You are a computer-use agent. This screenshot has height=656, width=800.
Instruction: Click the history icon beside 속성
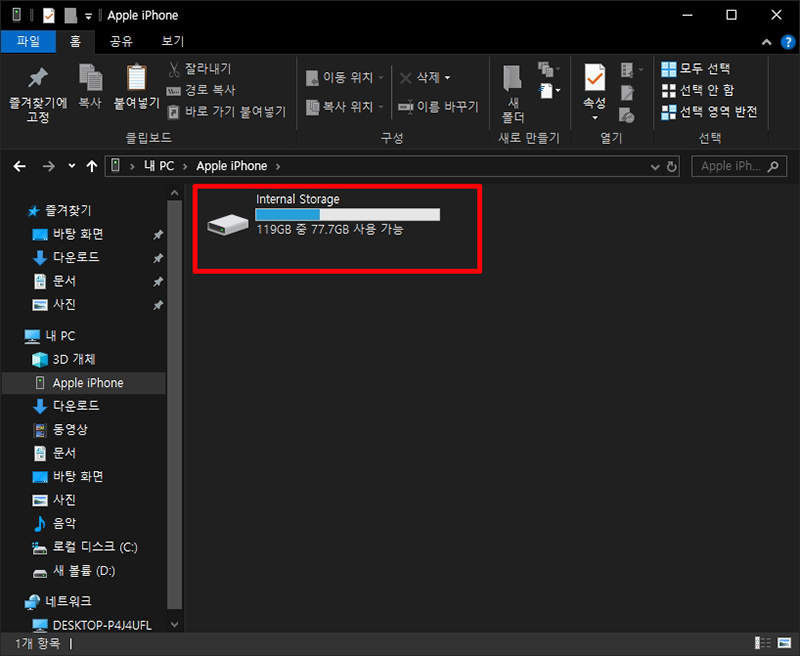627,115
